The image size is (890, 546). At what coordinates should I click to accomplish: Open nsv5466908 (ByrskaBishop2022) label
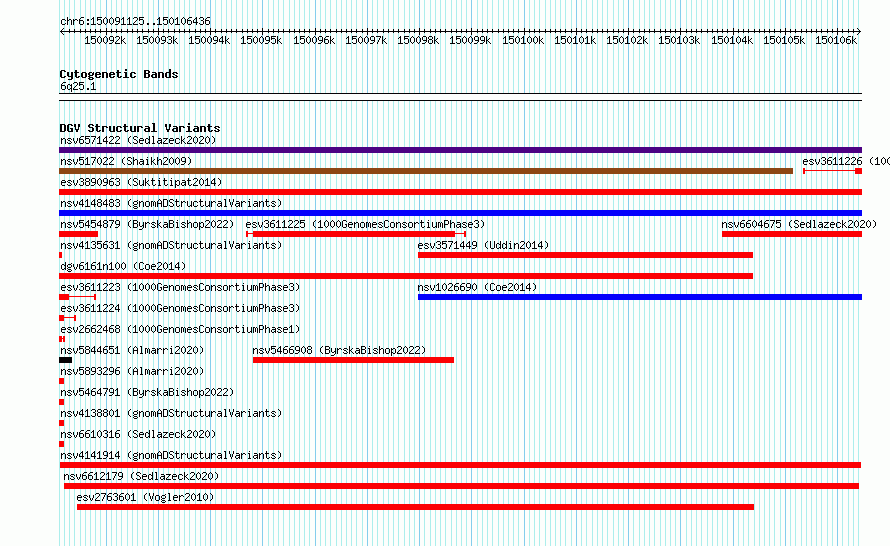(339, 350)
